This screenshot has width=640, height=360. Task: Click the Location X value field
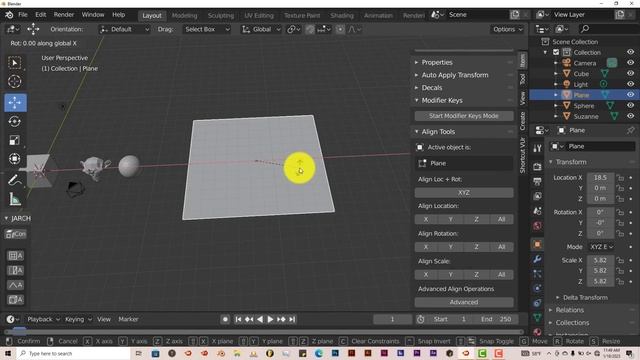(600, 178)
